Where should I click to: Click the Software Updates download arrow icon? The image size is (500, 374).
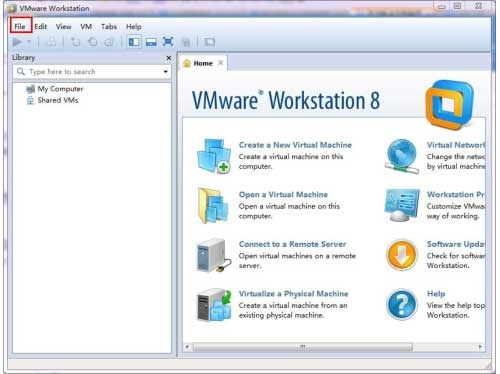402,255
